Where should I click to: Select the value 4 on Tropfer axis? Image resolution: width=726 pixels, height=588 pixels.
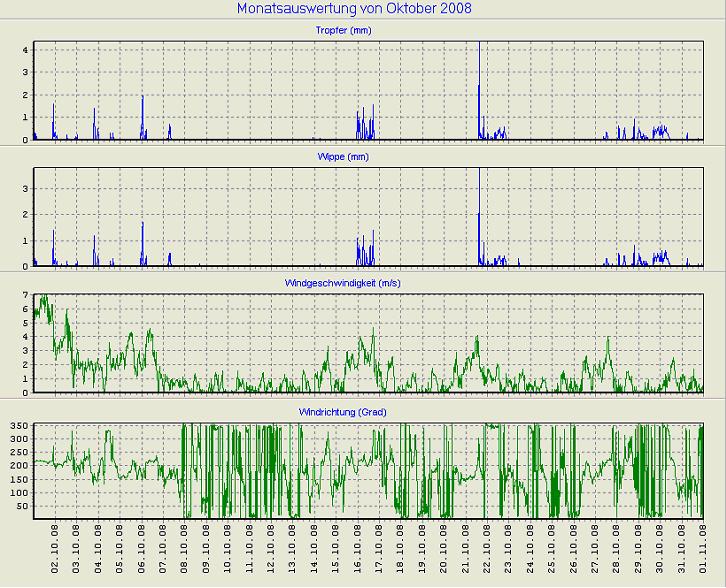(25, 48)
